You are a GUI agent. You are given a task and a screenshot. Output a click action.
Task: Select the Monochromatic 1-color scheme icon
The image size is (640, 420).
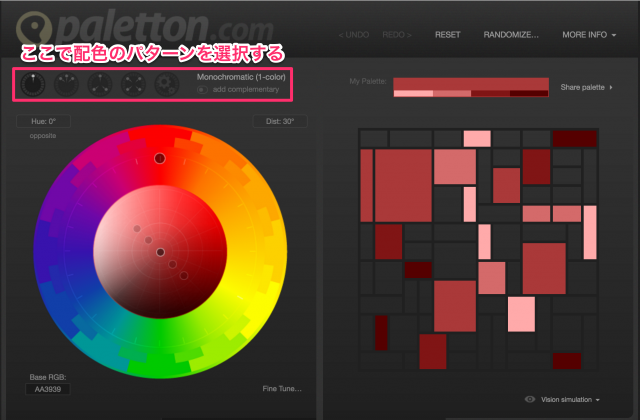click(x=33, y=84)
